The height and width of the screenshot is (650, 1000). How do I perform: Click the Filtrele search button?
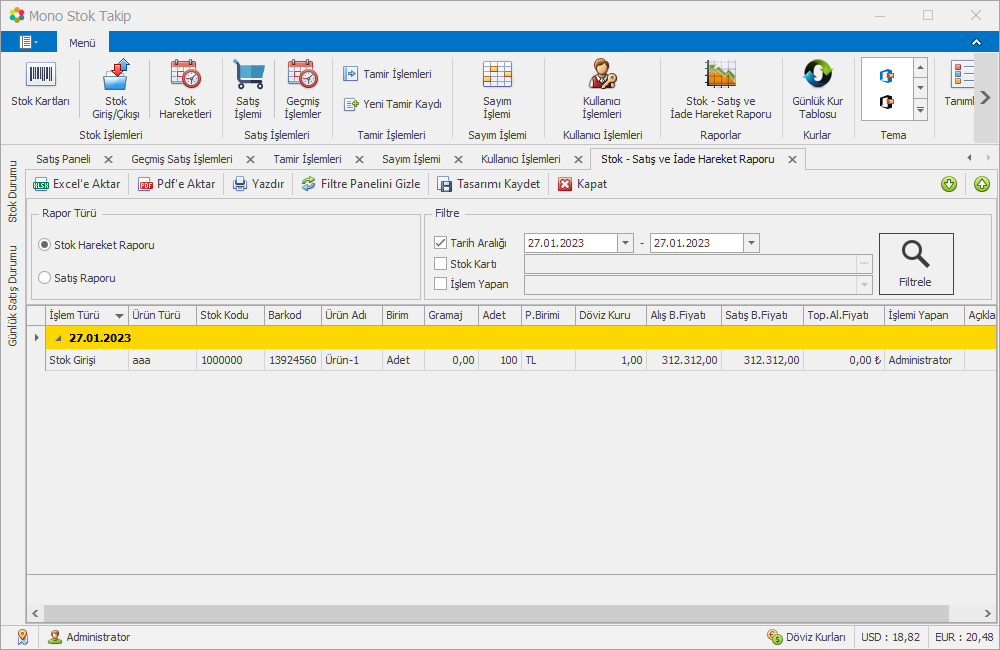pos(915,263)
